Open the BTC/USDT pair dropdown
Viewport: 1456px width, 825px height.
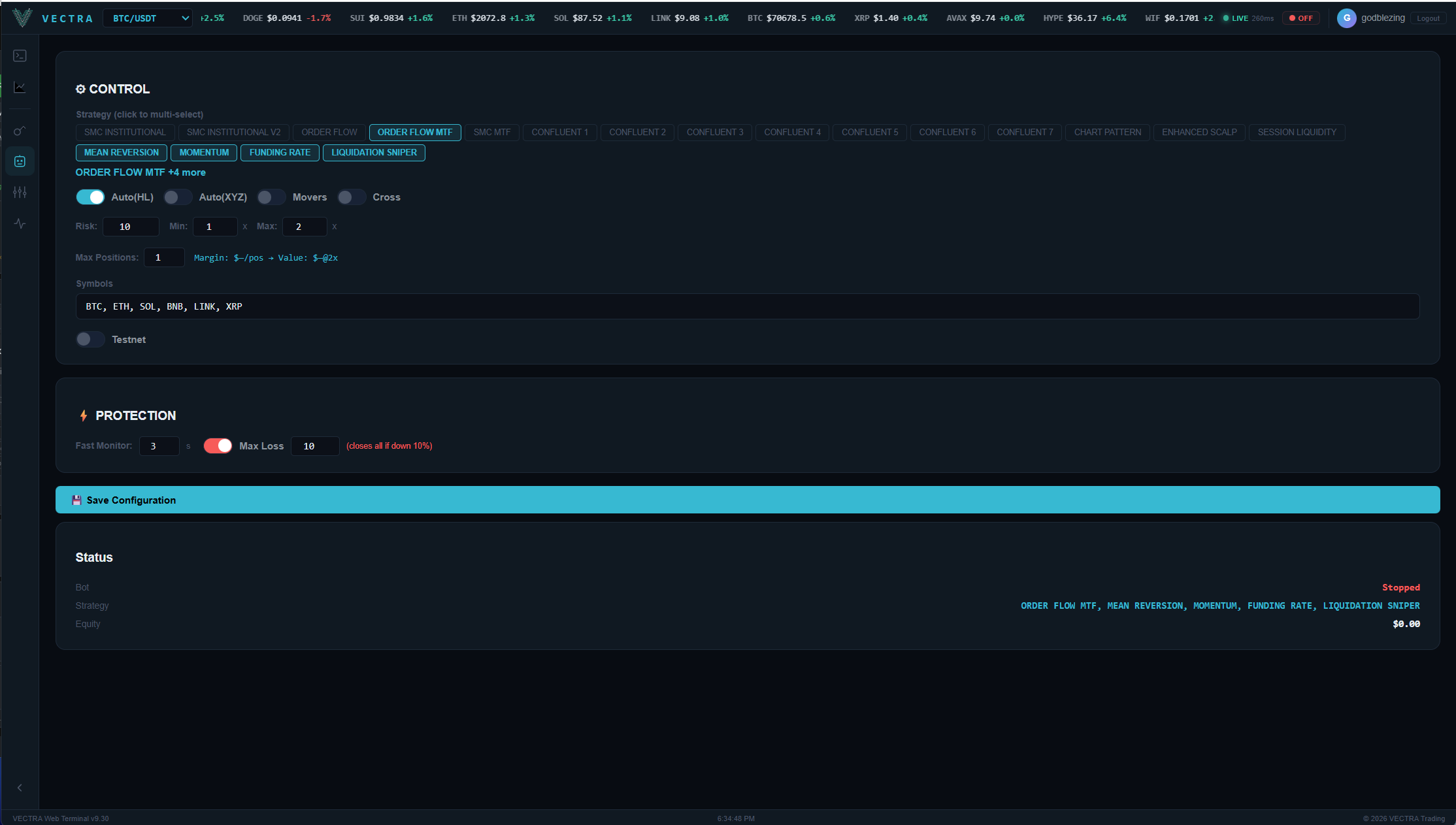pyautogui.click(x=148, y=18)
